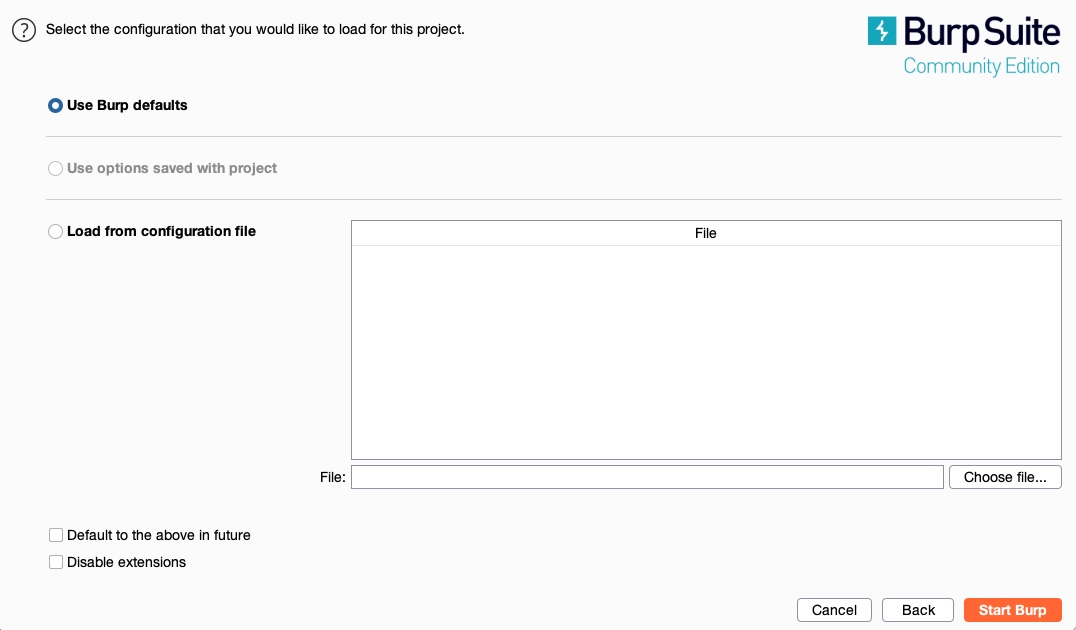The image size is (1076, 630).
Task: Click the Select the configuration instruction text
Action: click(255, 30)
